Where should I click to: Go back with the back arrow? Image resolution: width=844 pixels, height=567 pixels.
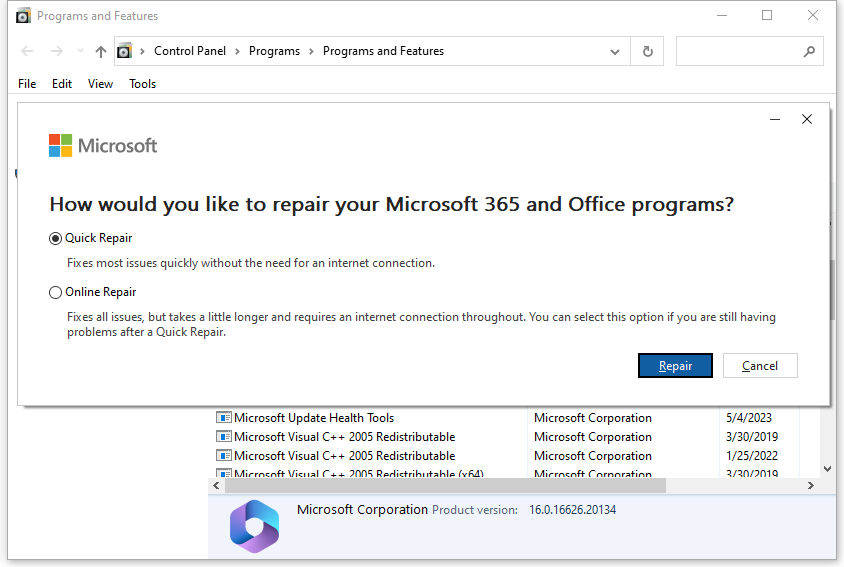point(28,51)
